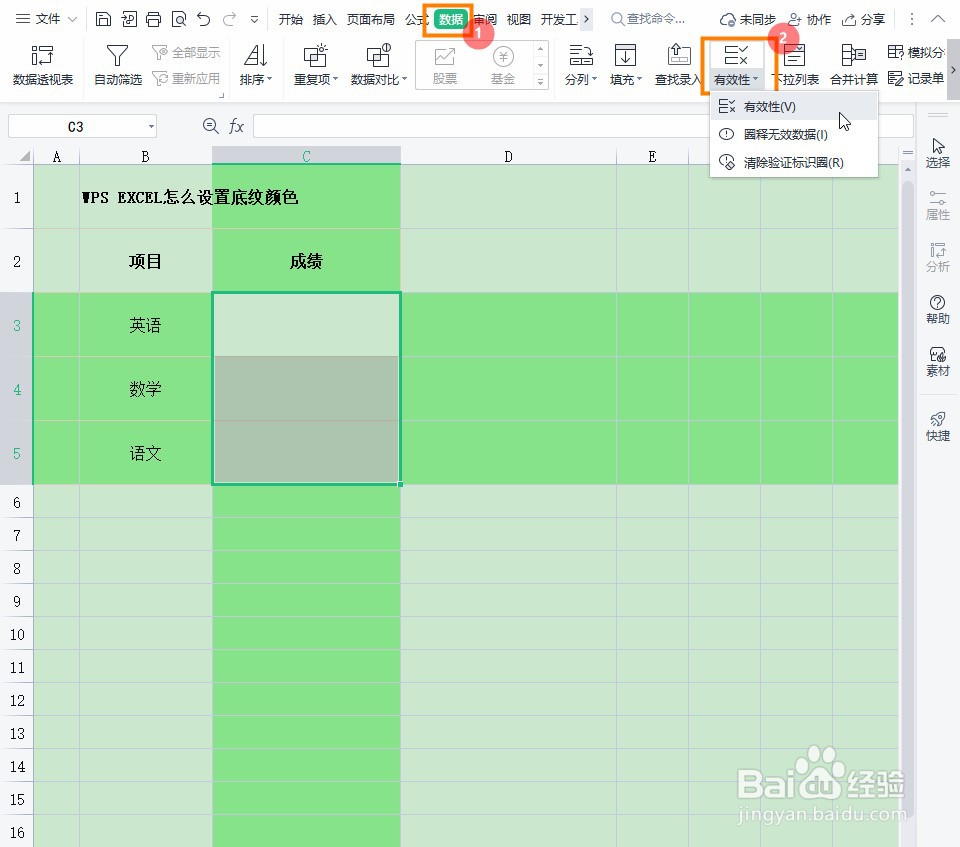
Task: Click the export to PDF icon
Action: (129, 20)
